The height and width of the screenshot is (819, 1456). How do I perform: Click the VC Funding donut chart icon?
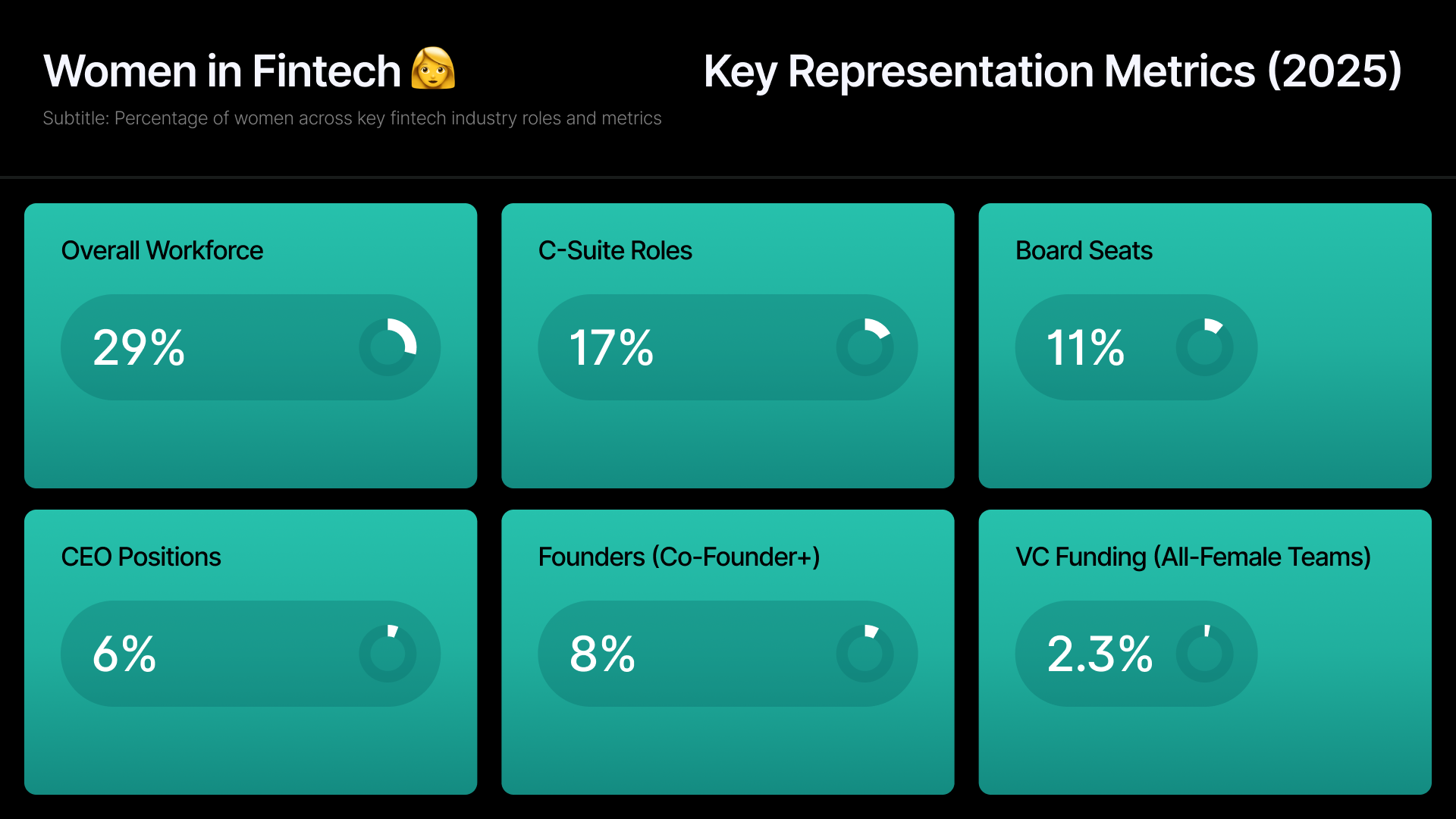(x=1204, y=654)
